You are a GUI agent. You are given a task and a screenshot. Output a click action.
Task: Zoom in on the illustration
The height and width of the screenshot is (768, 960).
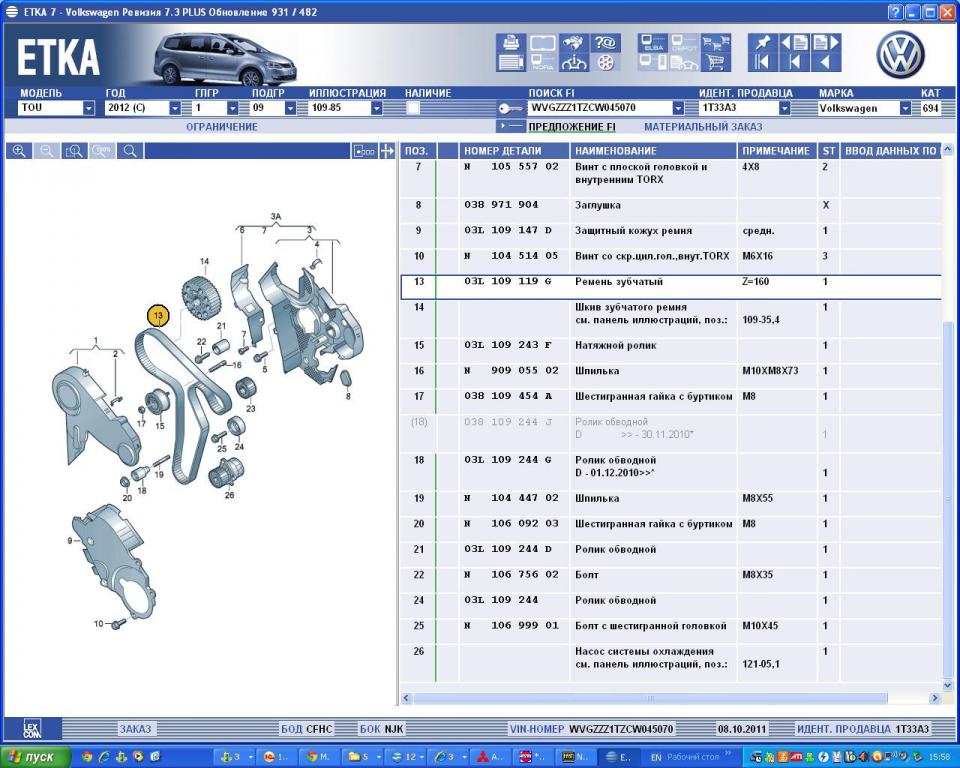(x=19, y=151)
